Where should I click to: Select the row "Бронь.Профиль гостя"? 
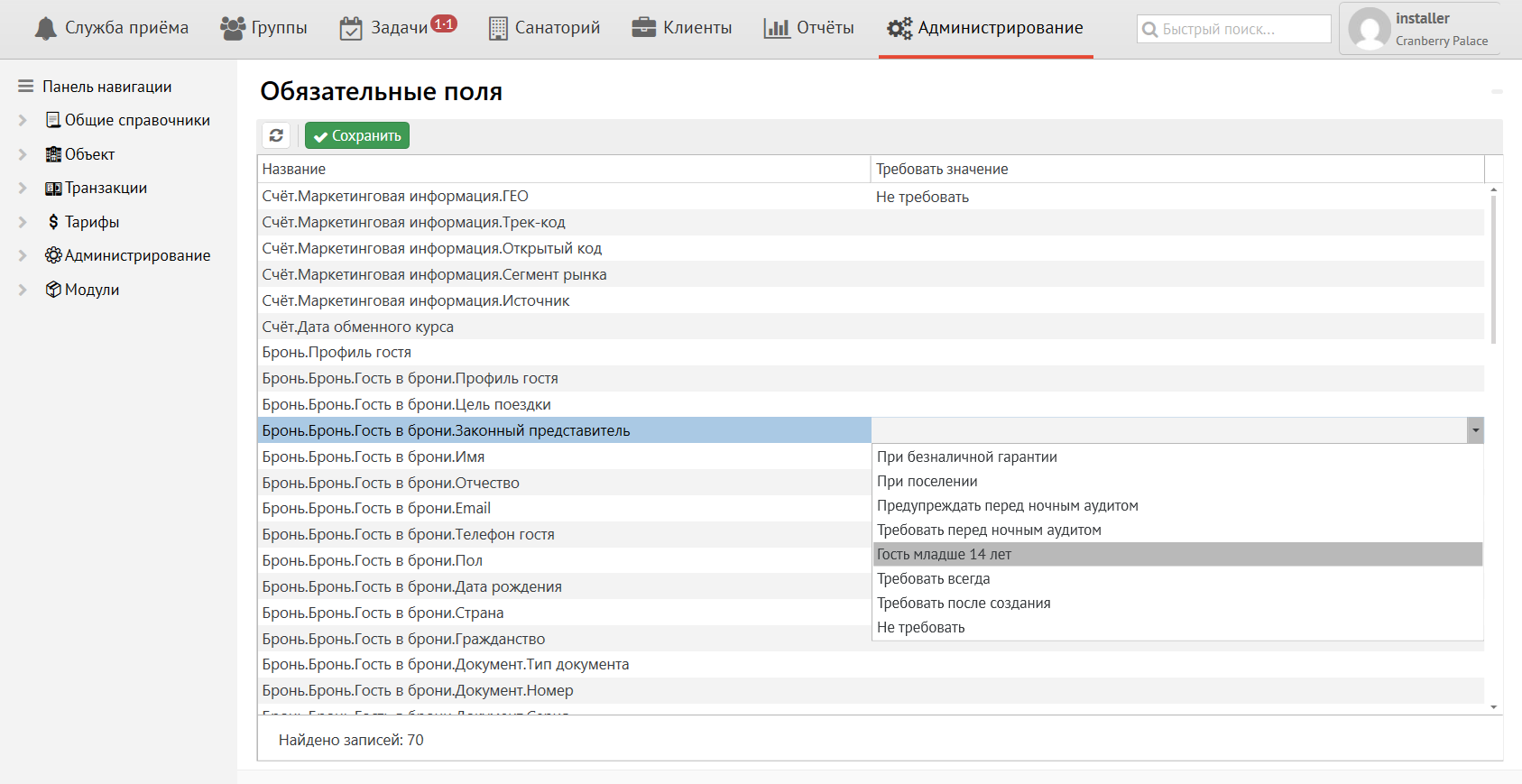pyautogui.click(x=871, y=353)
